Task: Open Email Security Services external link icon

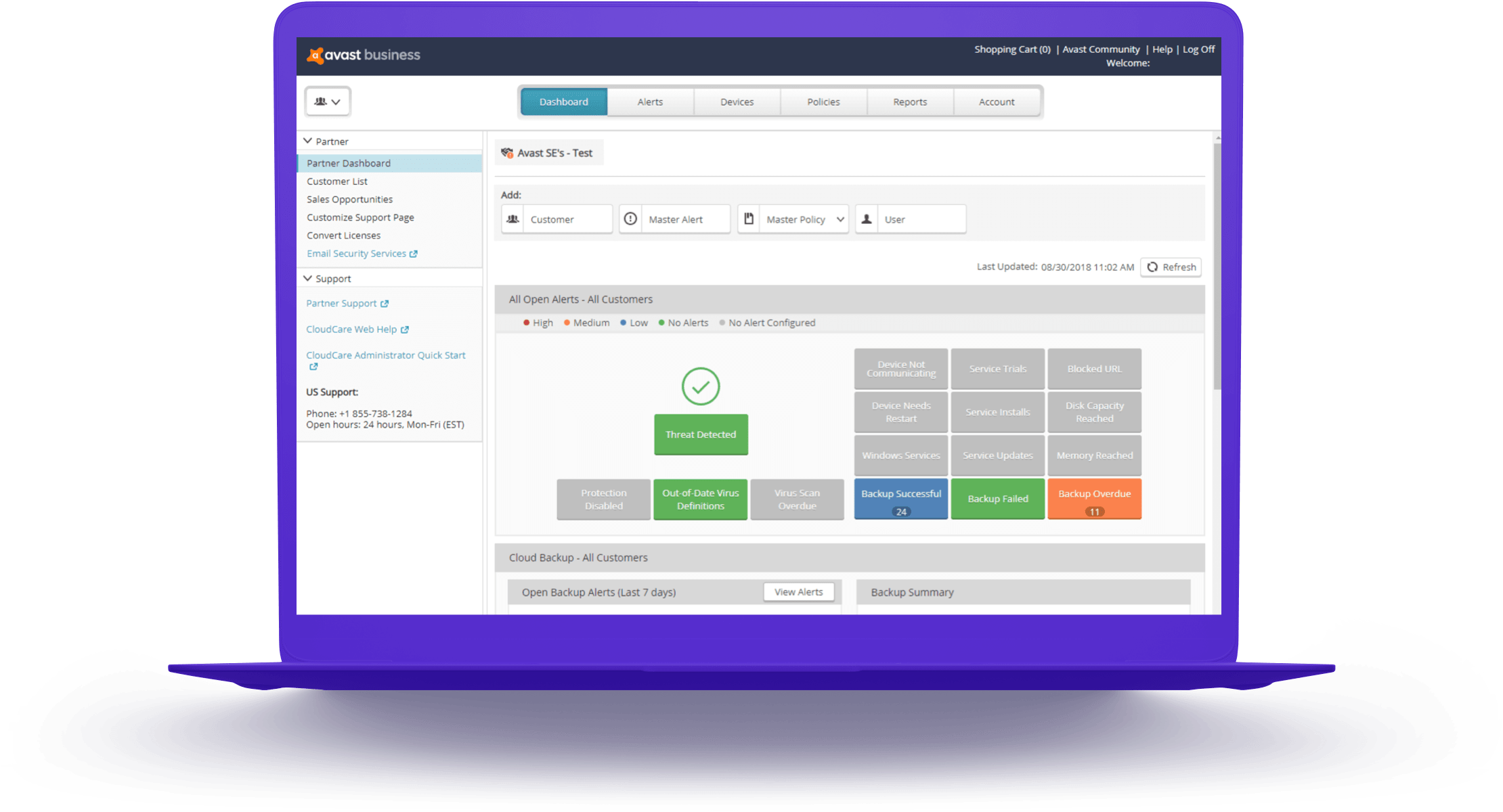Action: tap(414, 254)
